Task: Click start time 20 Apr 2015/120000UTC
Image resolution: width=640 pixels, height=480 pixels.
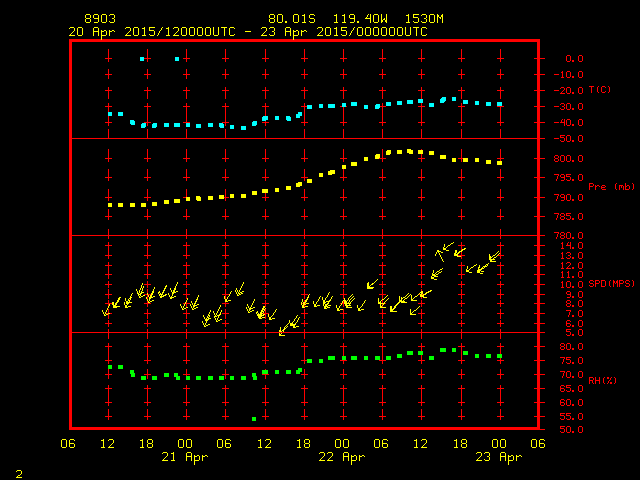Action: click(152, 32)
